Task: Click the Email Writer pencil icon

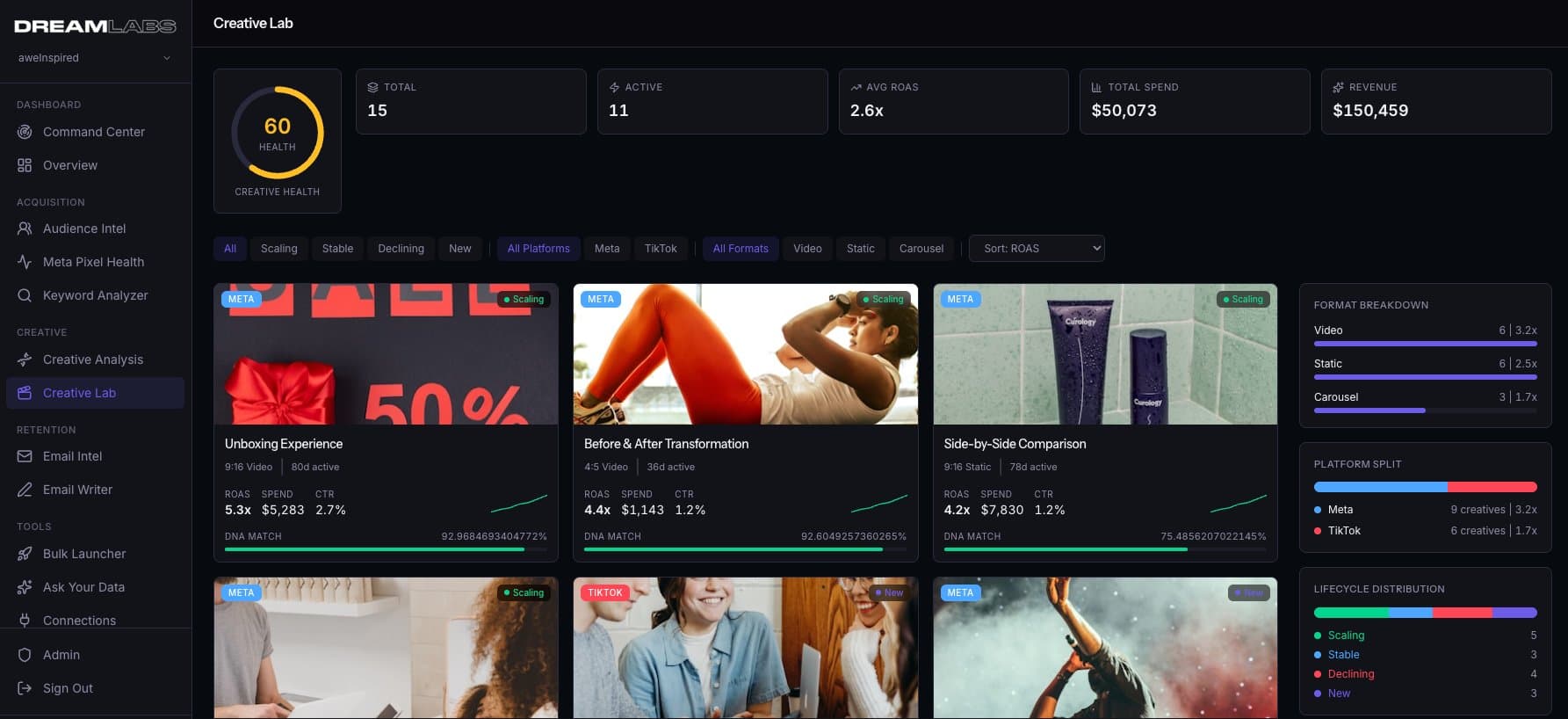Action: click(x=25, y=490)
